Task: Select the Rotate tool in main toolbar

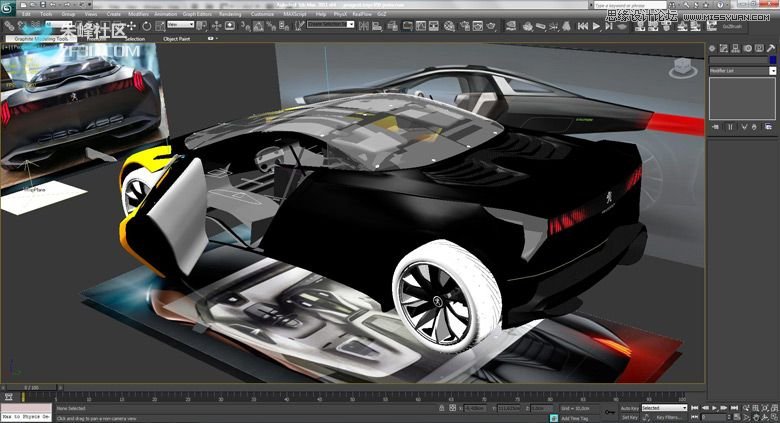Action: point(147,25)
